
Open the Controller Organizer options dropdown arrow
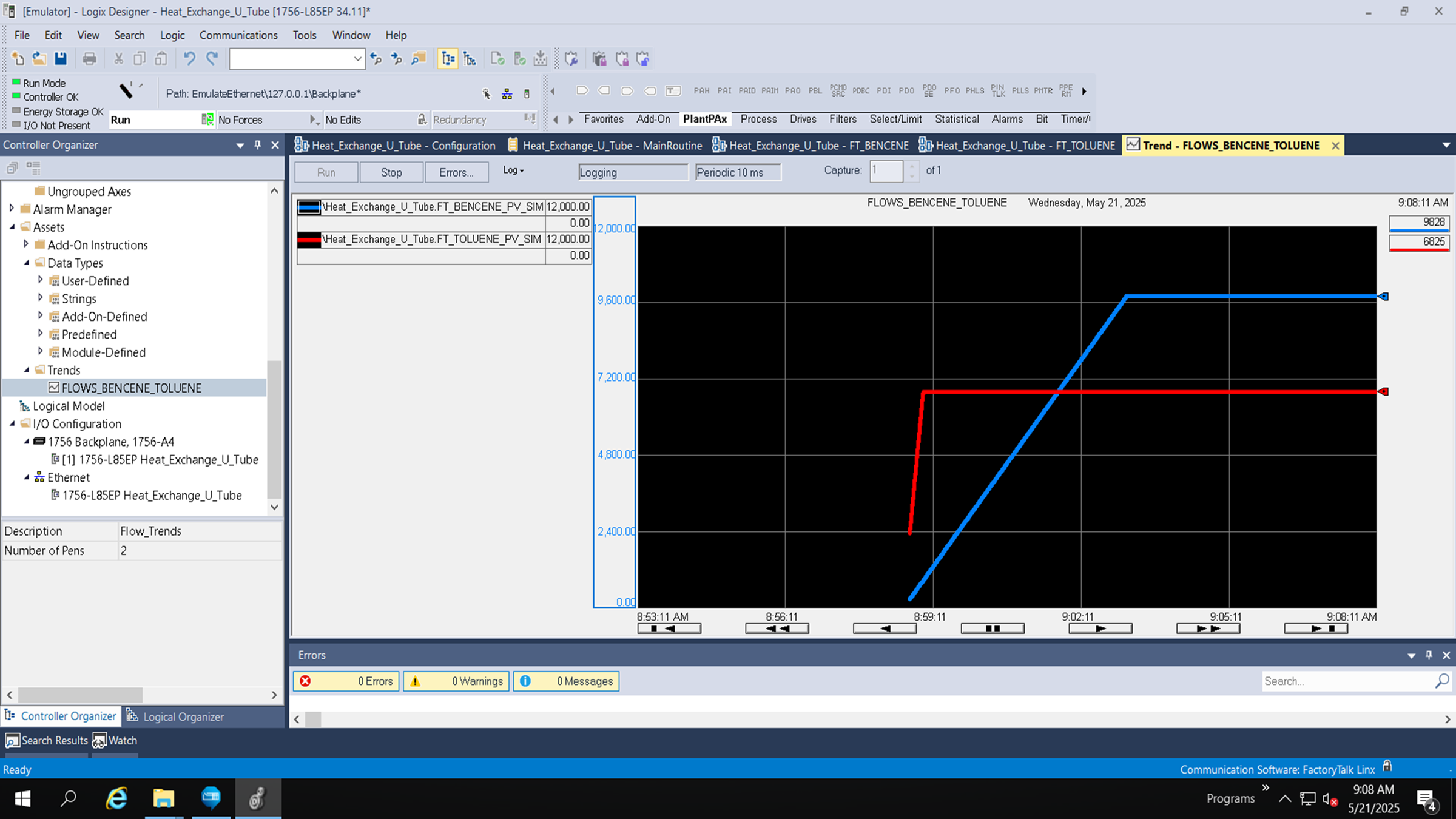click(x=240, y=145)
